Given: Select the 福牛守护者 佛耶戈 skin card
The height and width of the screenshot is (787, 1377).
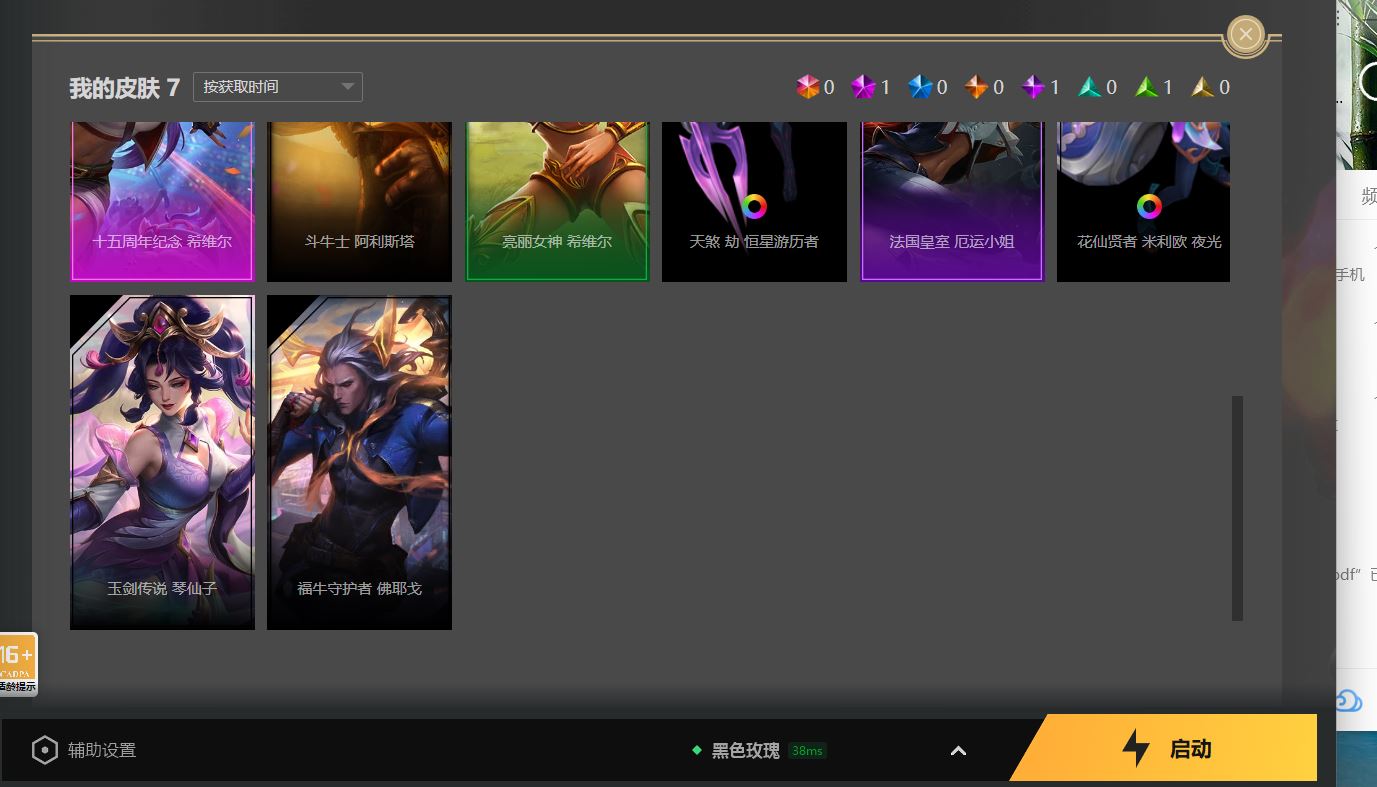Looking at the screenshot, I should (x=359, y=462).
